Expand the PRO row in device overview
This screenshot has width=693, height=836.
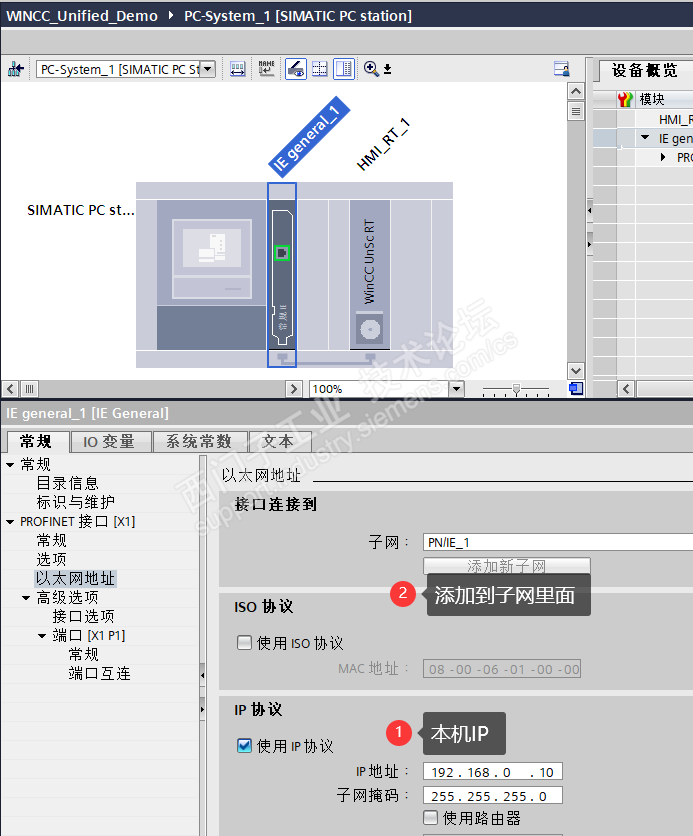663,157
